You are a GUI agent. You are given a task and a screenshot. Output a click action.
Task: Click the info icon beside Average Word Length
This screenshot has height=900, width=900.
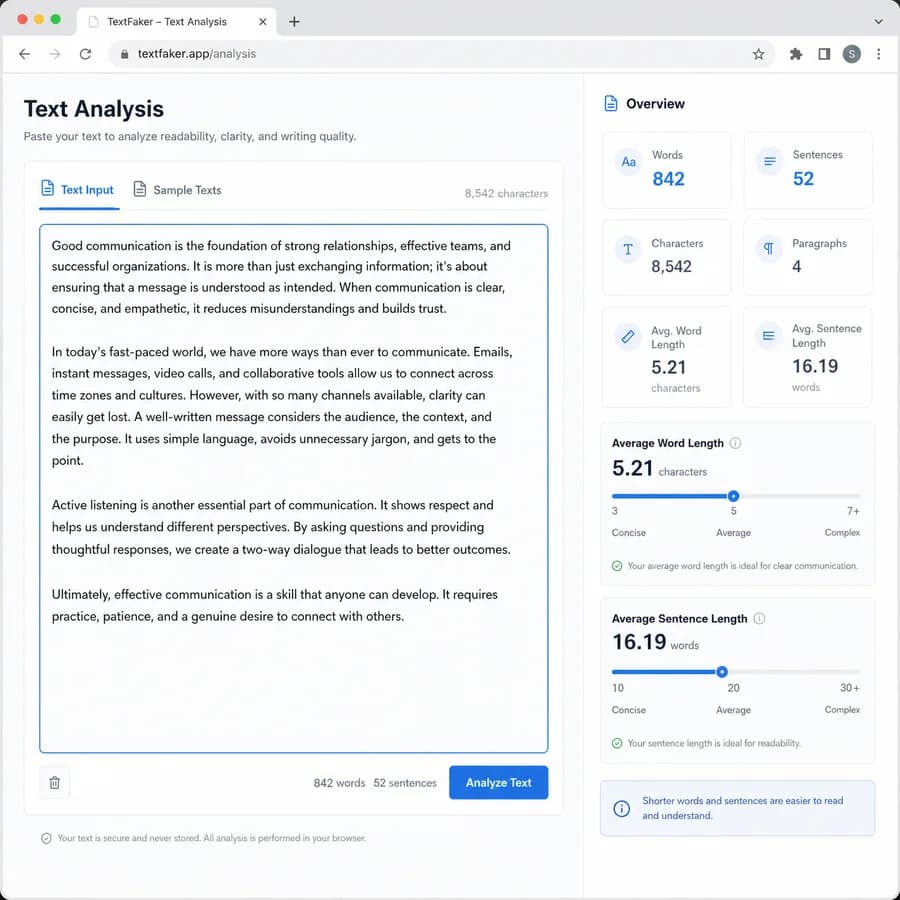735,443
